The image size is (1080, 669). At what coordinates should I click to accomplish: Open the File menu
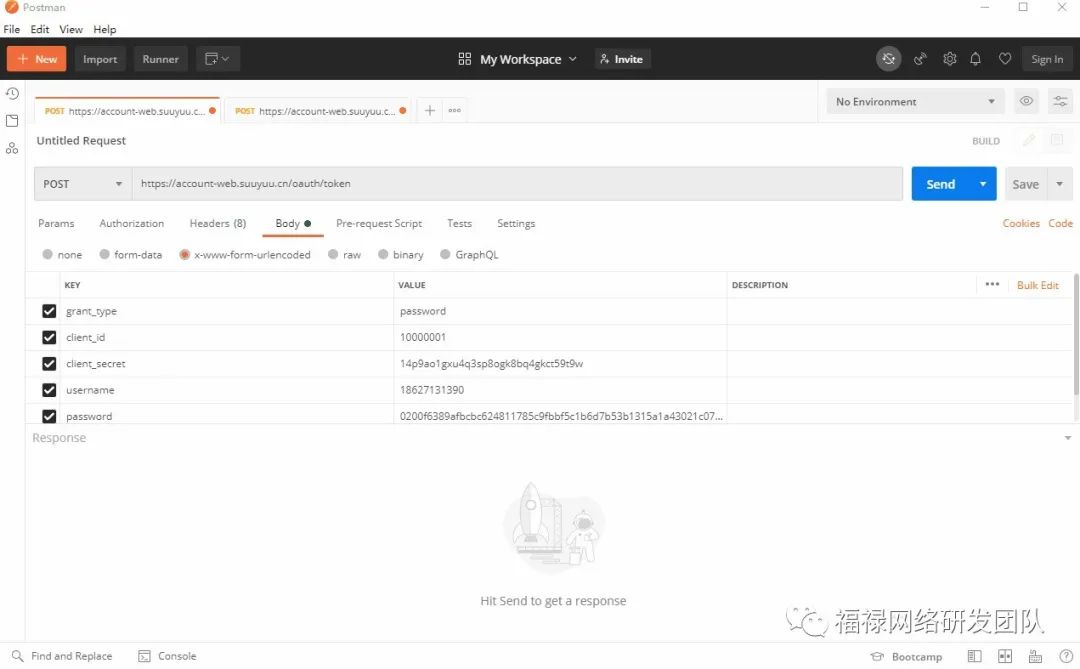[x=12, y=30]
